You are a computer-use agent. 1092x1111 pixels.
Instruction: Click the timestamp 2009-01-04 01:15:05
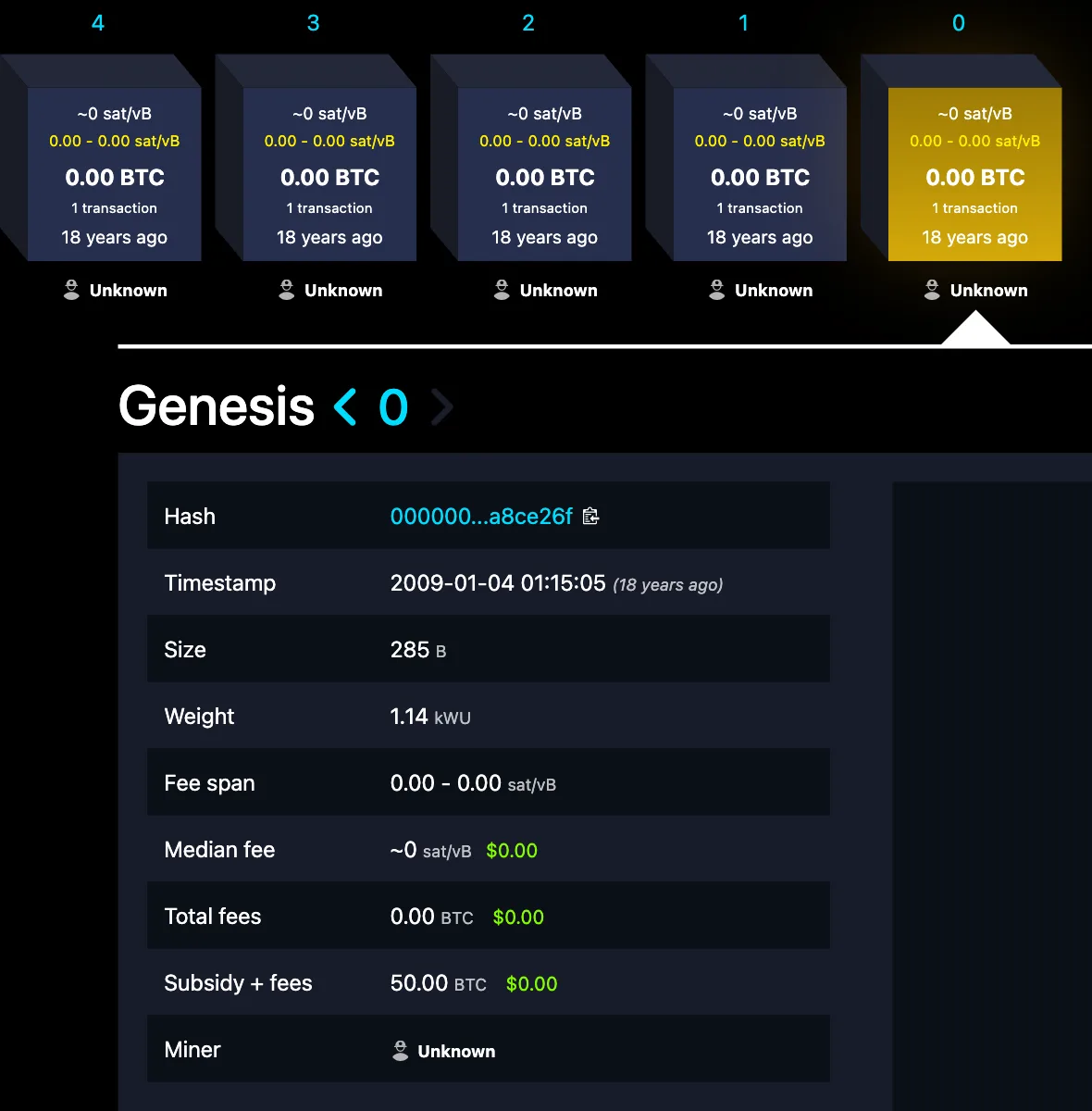pos(498,583)
